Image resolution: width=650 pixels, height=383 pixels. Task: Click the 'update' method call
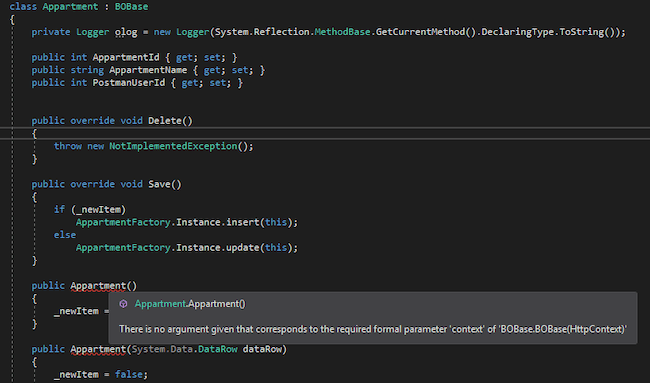243,247
